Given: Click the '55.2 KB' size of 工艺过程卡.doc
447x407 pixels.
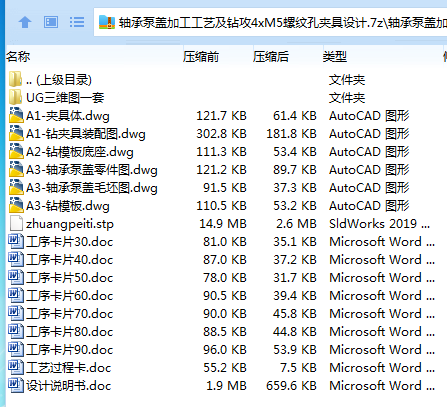Looking at the screenshot, I should click(x=225, y=367).
